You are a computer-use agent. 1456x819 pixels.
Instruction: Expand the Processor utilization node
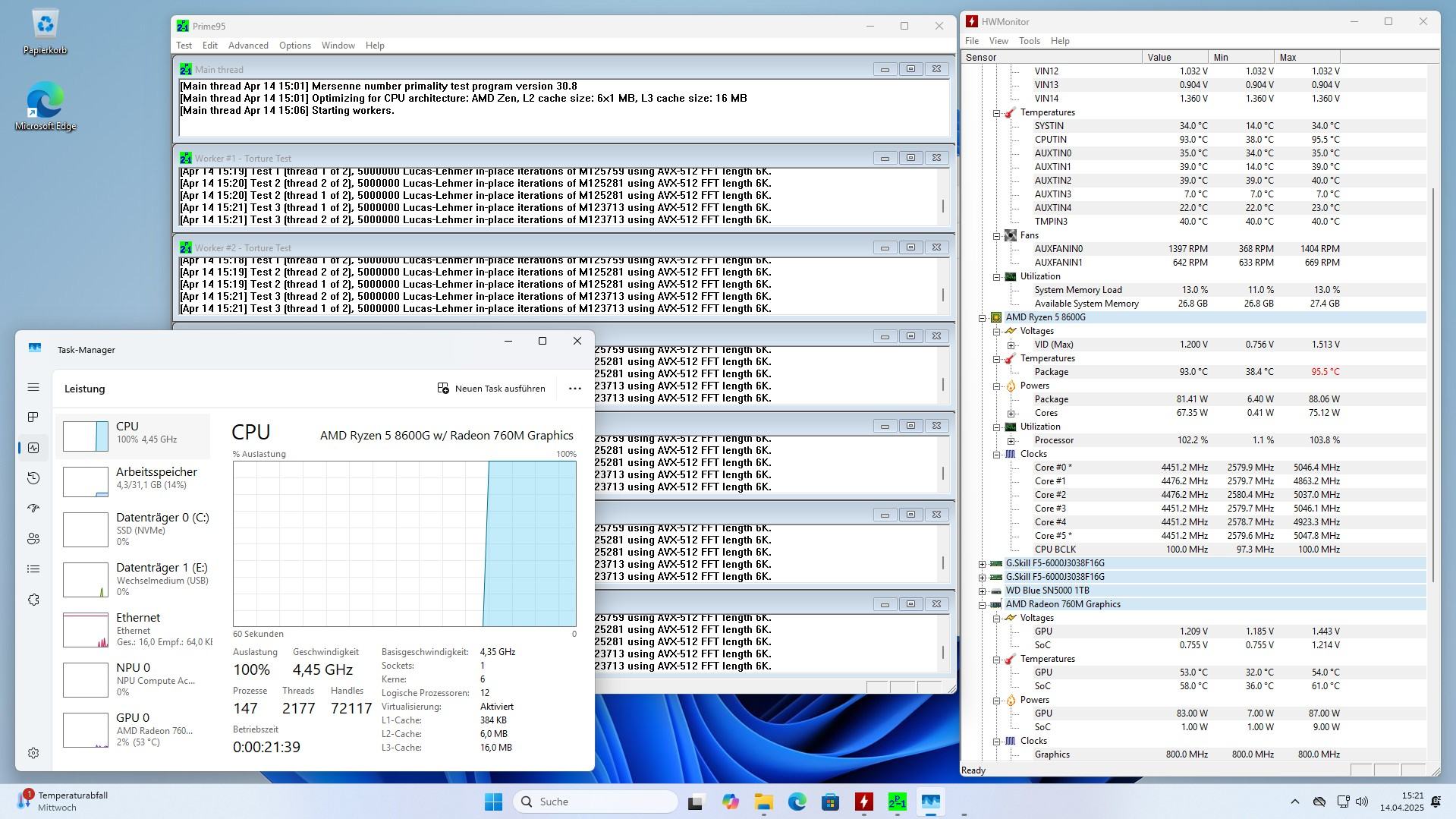pyautogui.click(x=1011, y=440)
